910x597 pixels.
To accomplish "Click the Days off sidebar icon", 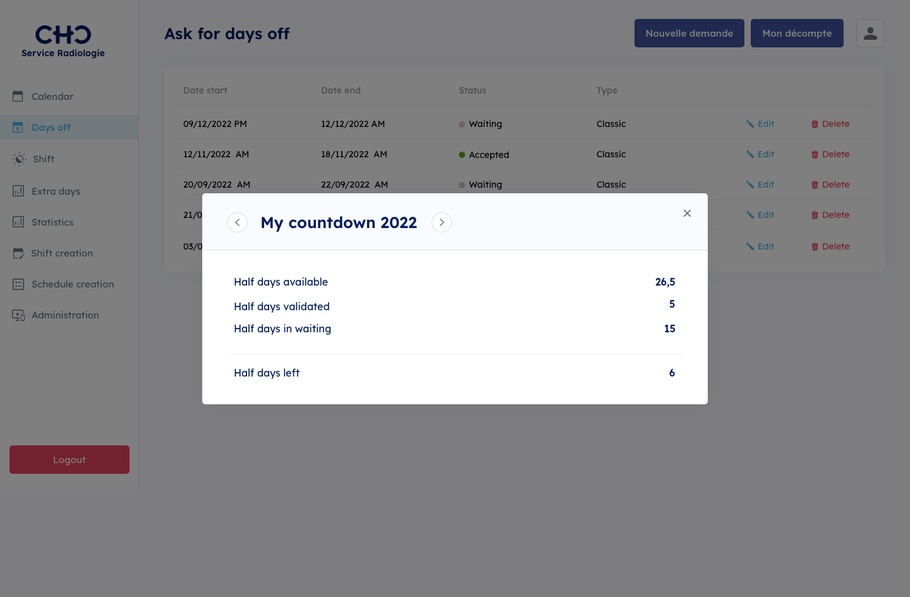I will (18, 128).
